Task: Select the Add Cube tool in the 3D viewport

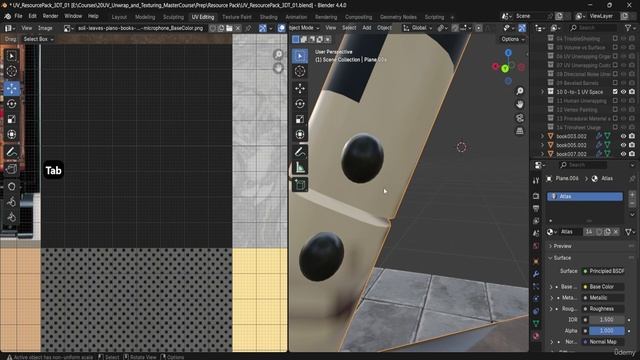Action: [x=300, y=184]
